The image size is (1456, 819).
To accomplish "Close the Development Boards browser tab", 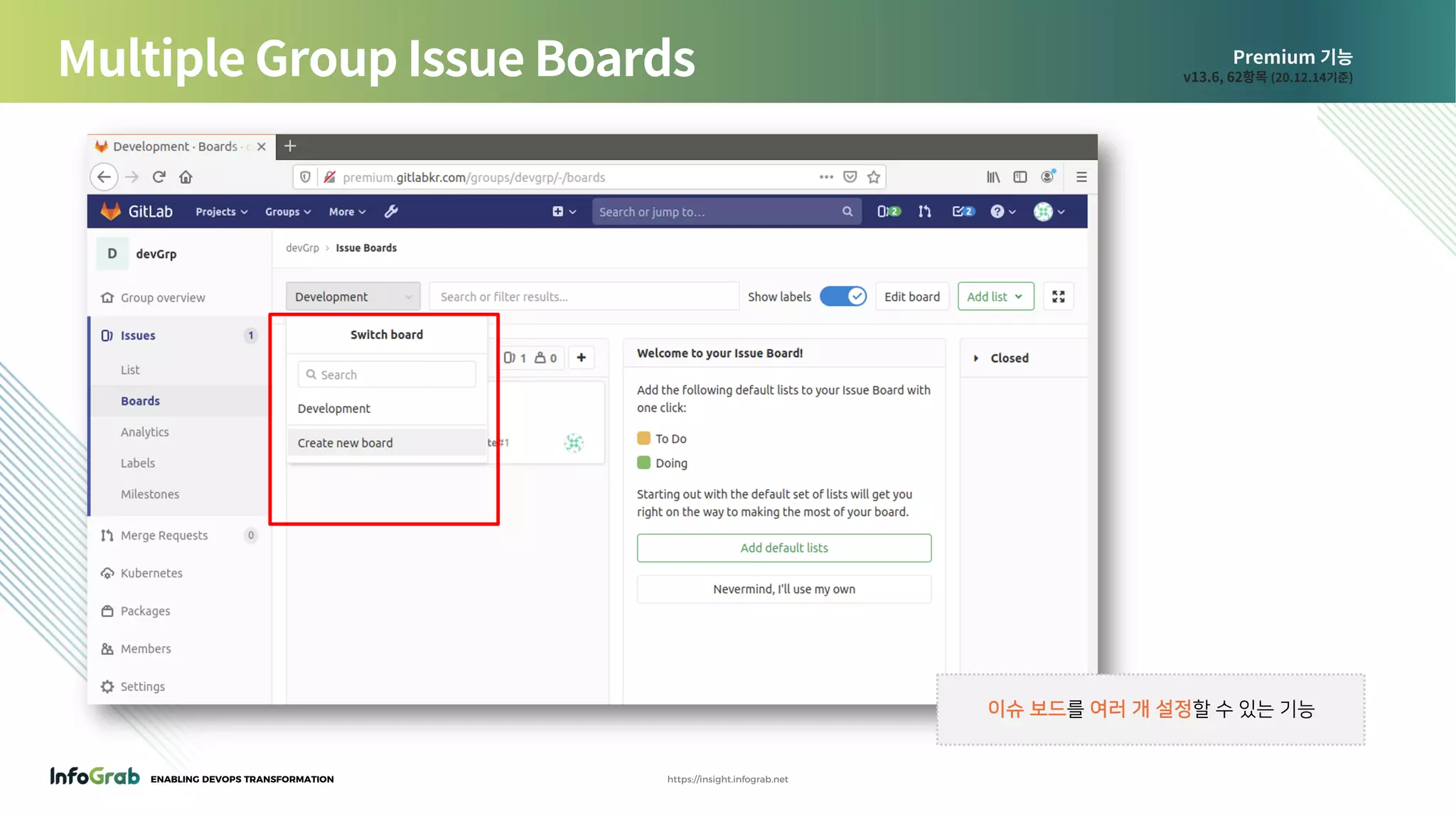I will tap(262, 146).
